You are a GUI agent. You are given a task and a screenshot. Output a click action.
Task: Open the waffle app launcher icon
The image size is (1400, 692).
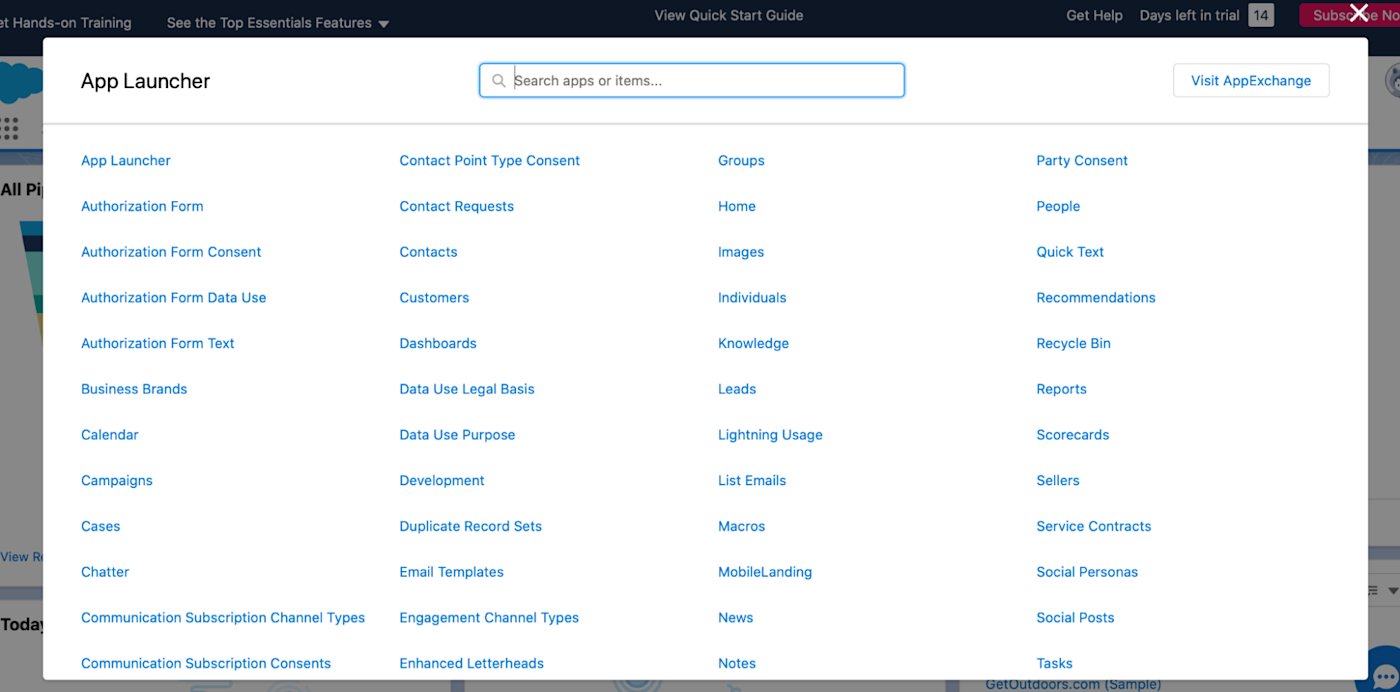pyautogui.click(x=10, y=128)
